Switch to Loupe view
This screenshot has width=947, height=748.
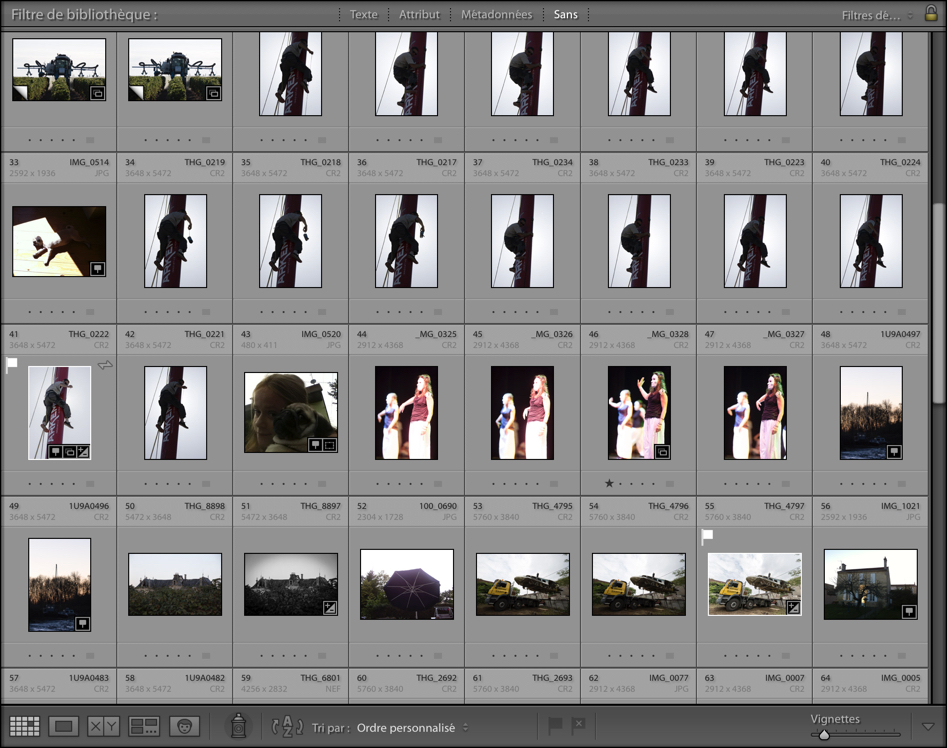click(63, 726)
